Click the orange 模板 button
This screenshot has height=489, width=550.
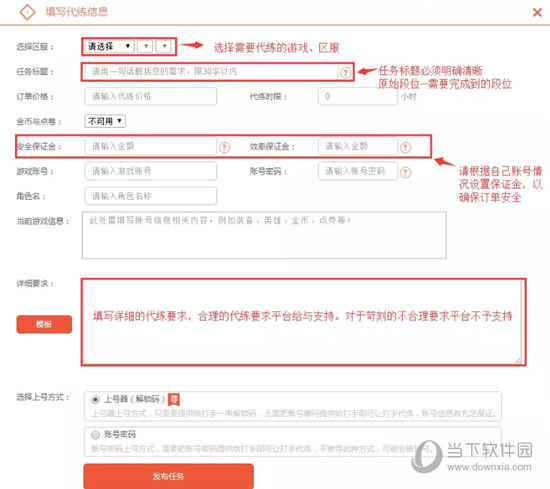pyautogui.click(x=44, y=324)
